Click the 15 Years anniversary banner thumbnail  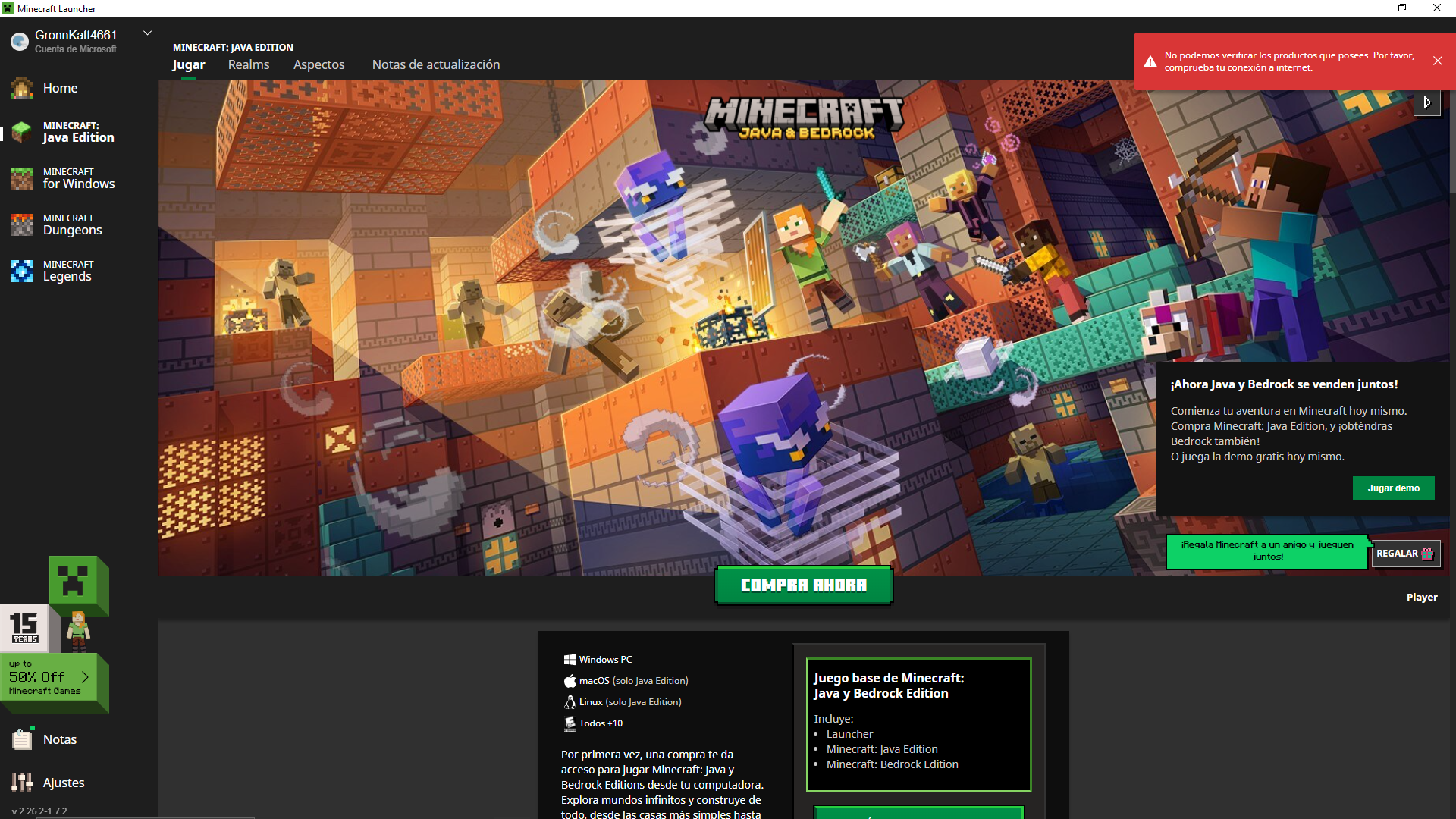pos(24,628)
